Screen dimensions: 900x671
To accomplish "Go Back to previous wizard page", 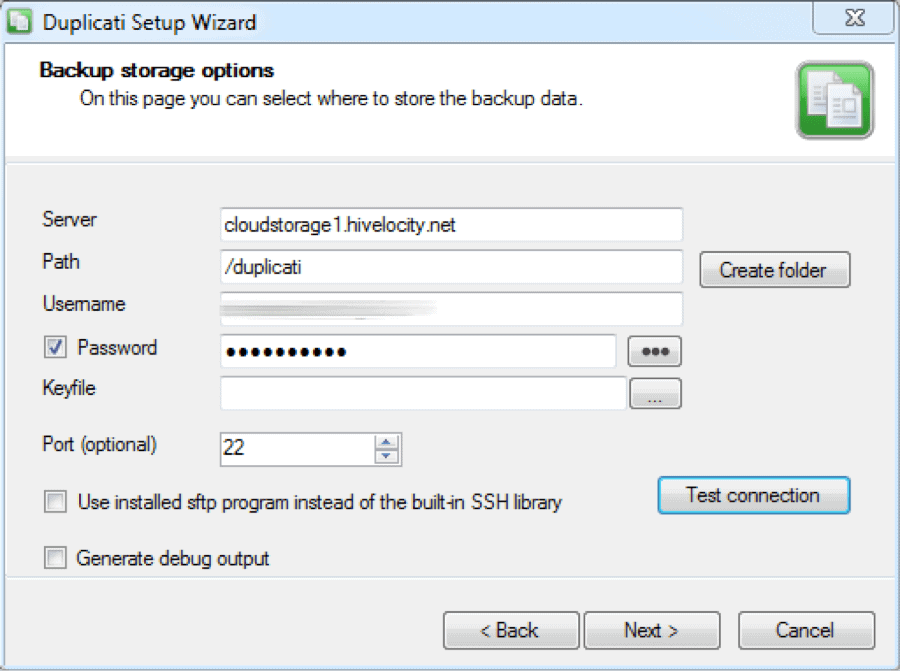I will (x=511, y=630).
